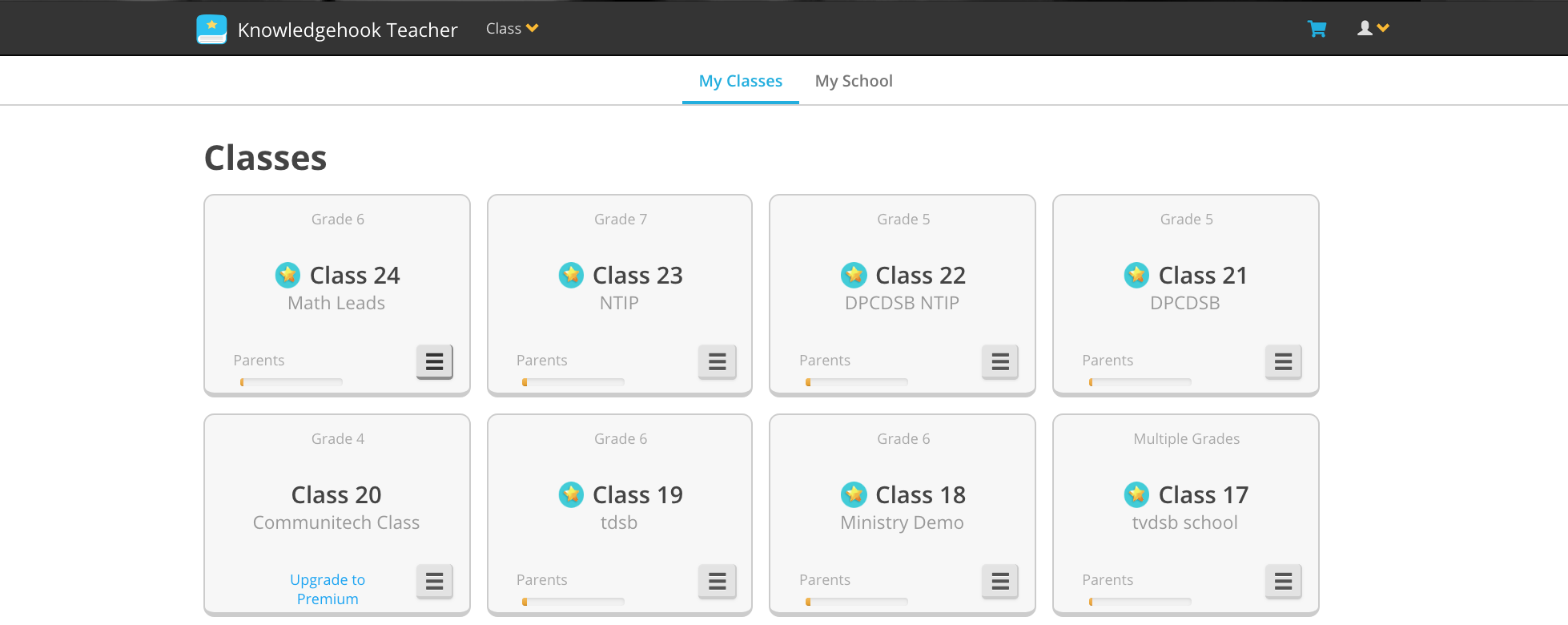The image size is (1568, 625).
Task: Open the hamburger menu on Class 24
Action: point(435,361)
